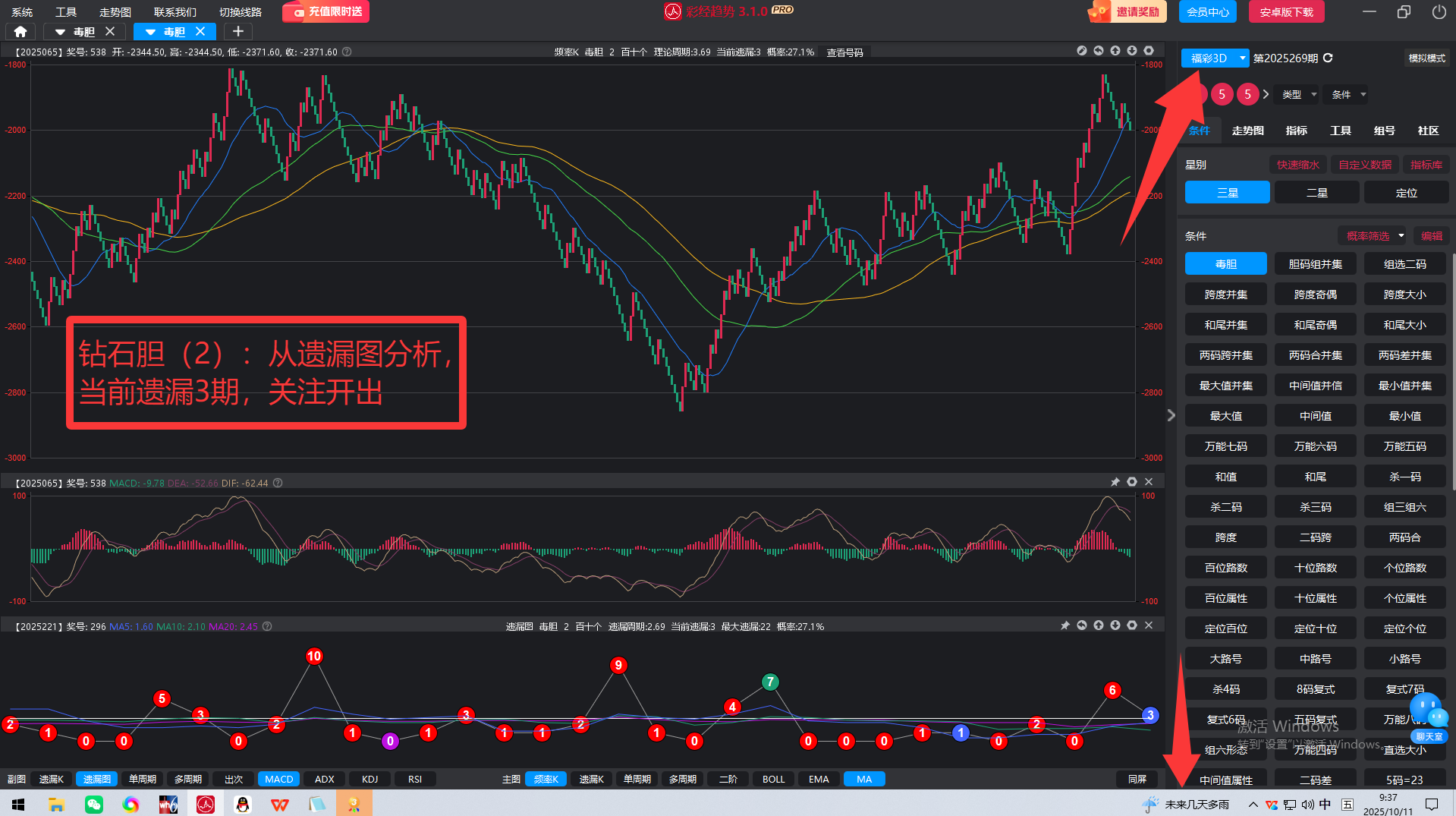
Task: Click the undo arrow icon above main chart
Action: 1098,51
